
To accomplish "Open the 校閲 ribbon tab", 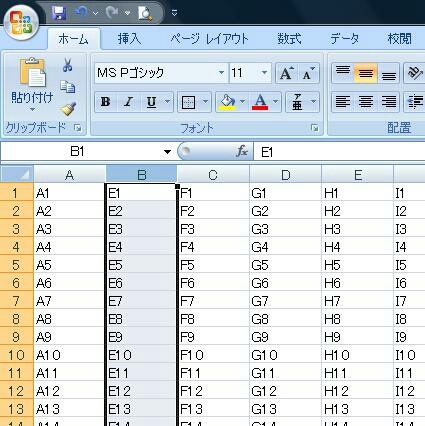I will (x=399, y=39).
